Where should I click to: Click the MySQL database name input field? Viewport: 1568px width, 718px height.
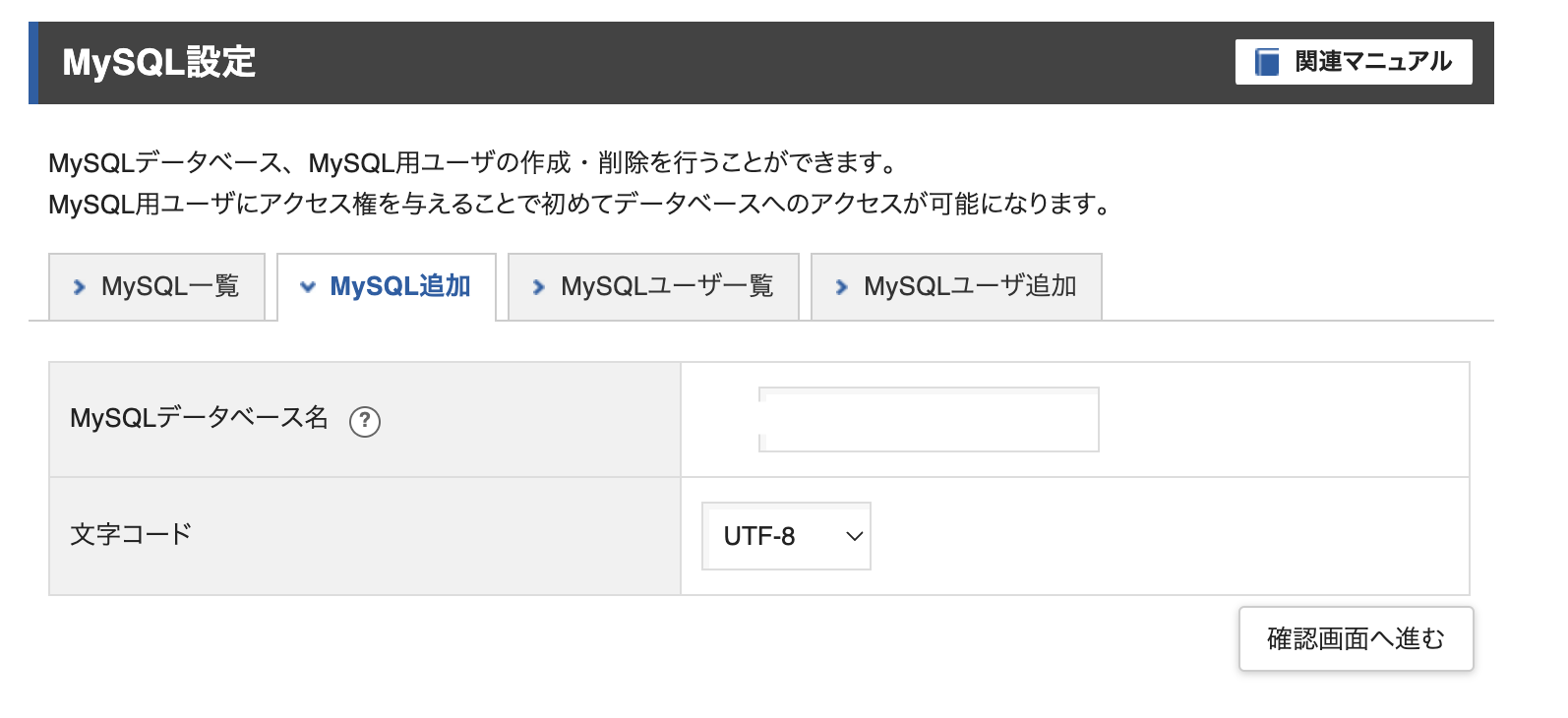click(928, 419)
